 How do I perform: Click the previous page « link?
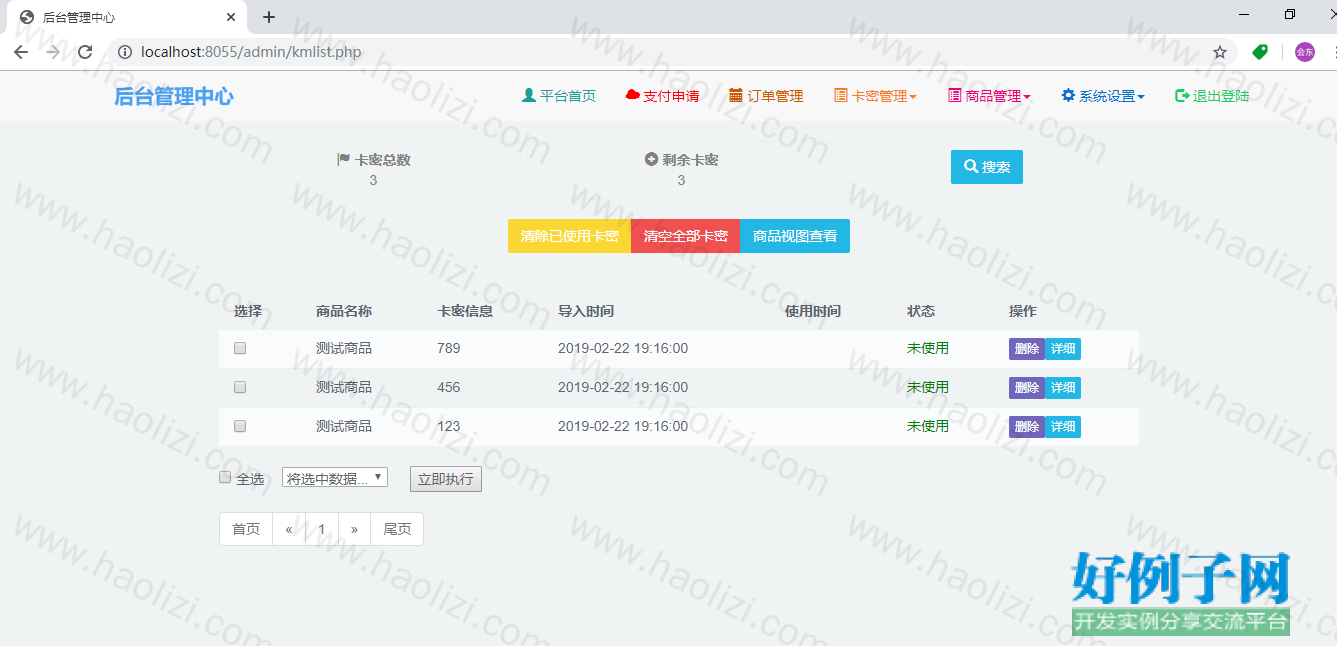(x=289, y=529)
